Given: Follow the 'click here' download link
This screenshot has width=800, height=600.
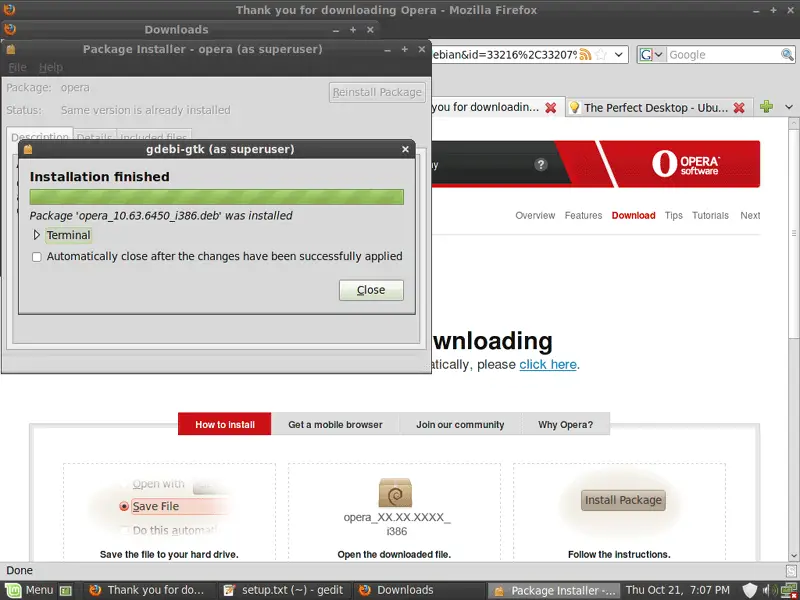Looking at the screenshot, I should coord(548,364).
